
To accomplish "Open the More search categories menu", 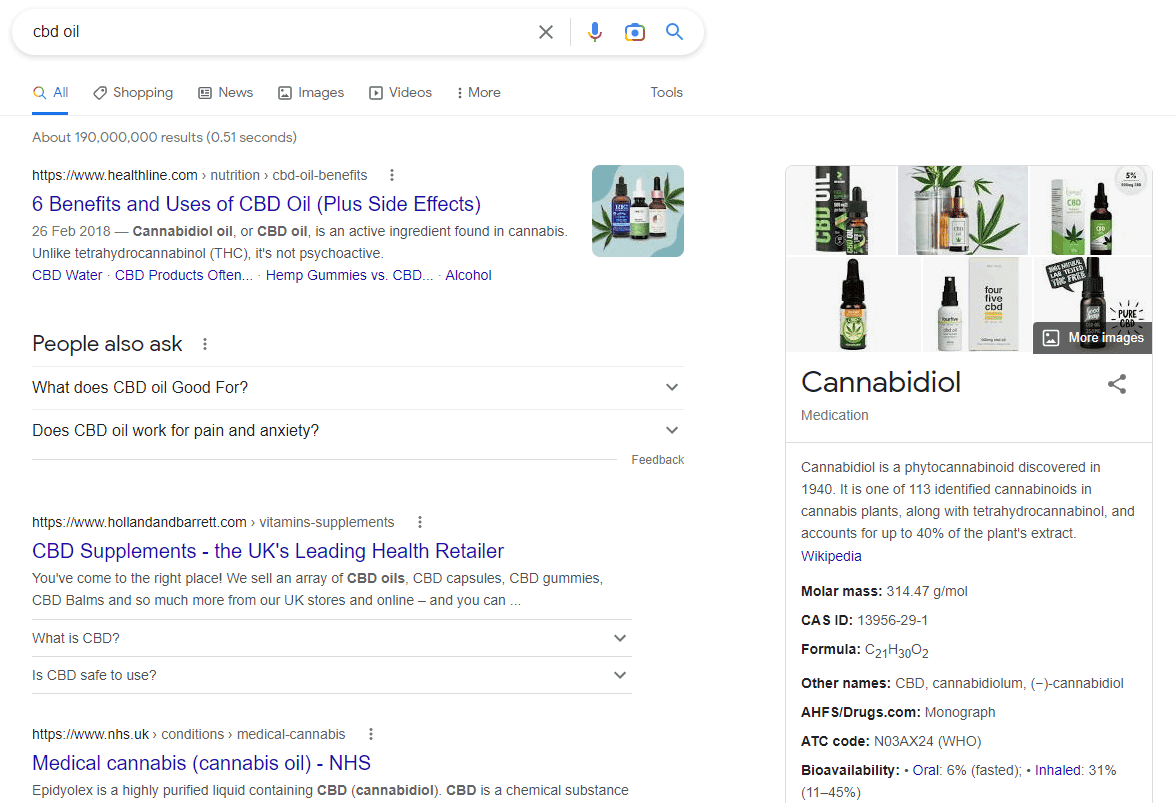I will 478,92.
